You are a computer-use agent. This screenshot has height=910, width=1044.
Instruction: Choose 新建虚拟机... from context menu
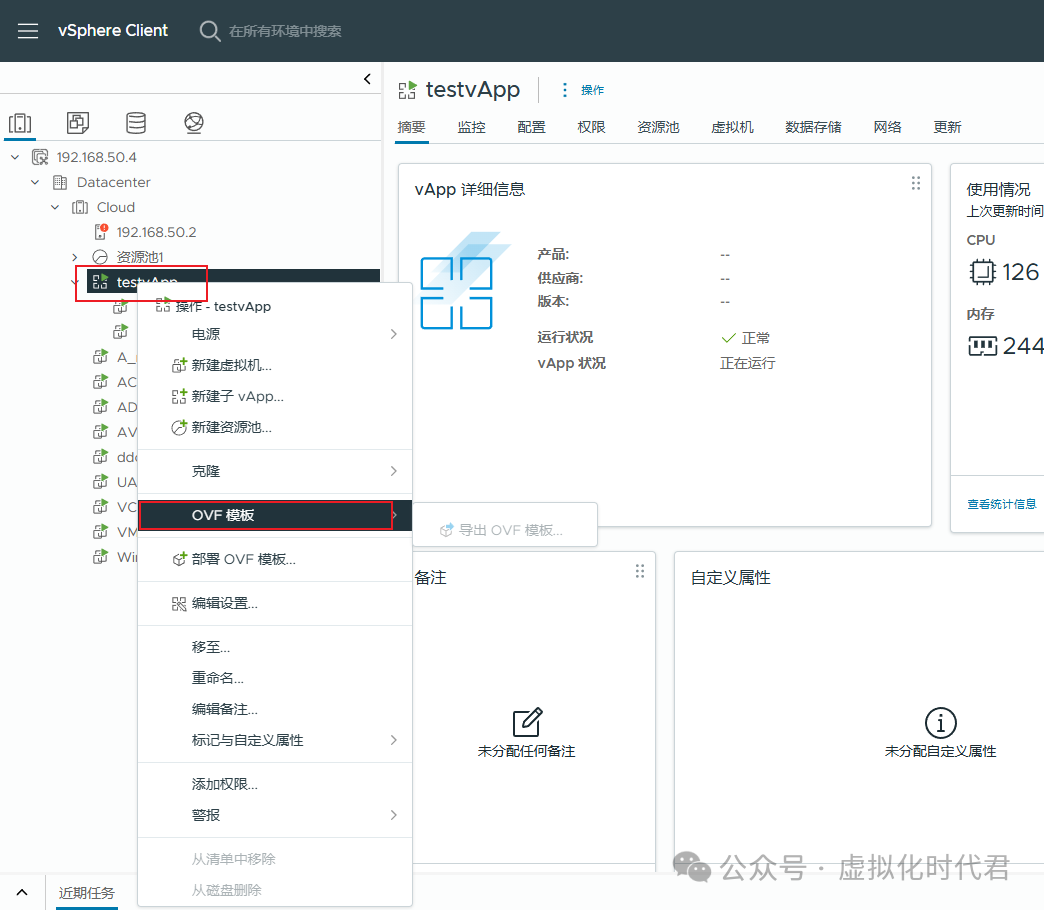pos(275,365)
